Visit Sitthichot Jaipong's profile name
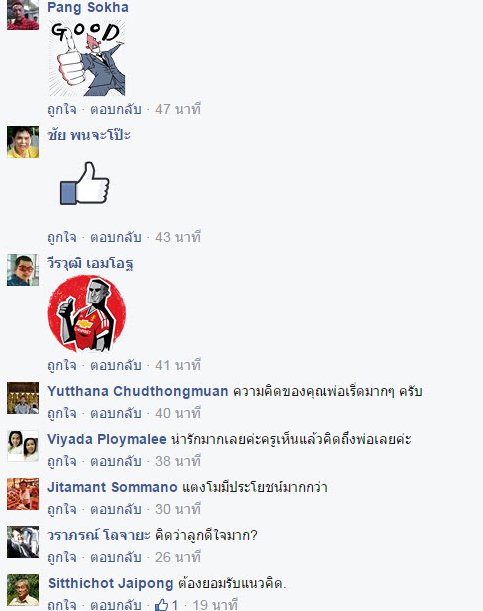 click(x=111, y=583)
